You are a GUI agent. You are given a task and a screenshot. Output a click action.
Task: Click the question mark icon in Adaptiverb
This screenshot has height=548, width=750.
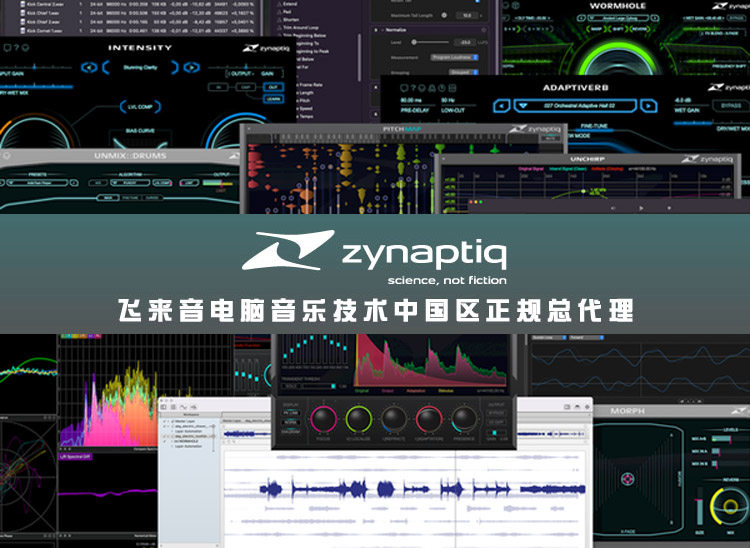click(414, 88)
